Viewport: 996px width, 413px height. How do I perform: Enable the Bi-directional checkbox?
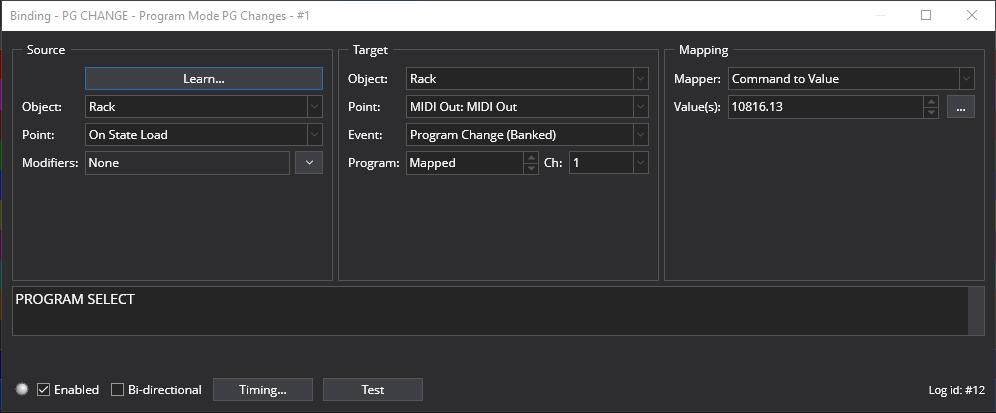tap(118, 389)
